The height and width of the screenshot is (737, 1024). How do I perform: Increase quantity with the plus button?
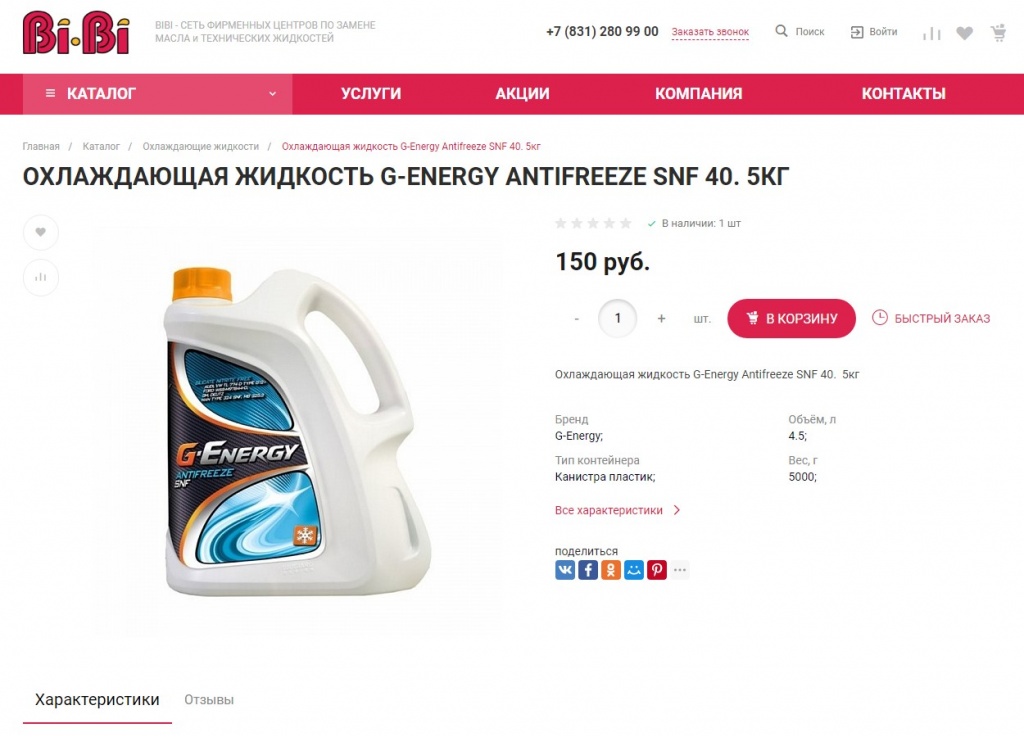(661, 319)
